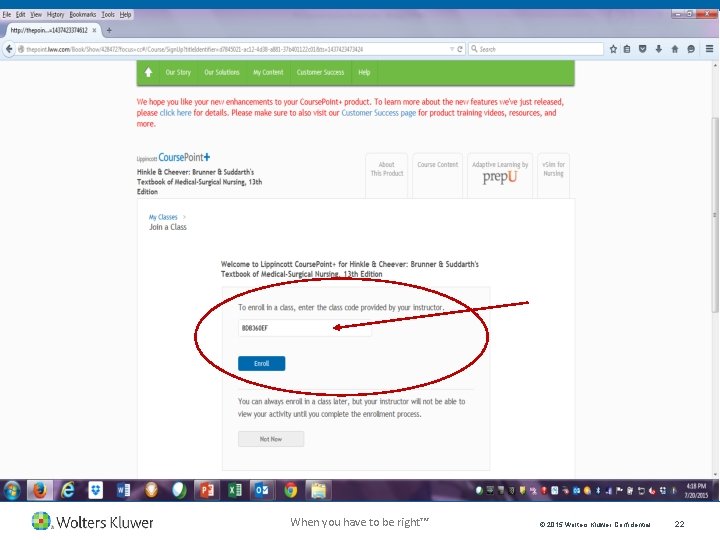720x540 pixels.
Task: Open a new tab with the plus button
Action: pos(109,30)
